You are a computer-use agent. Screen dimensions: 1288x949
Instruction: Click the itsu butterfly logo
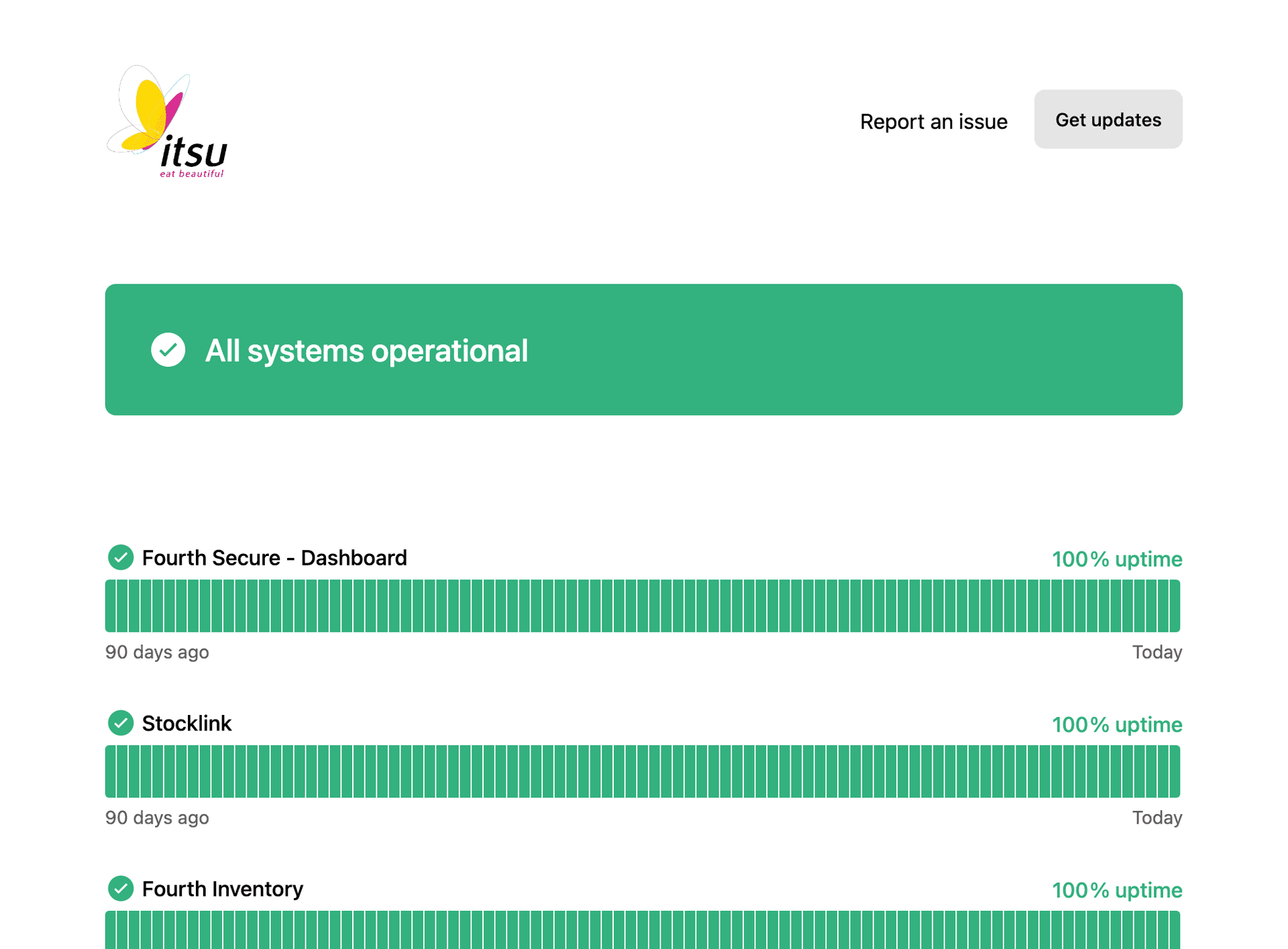click(167, 121)
